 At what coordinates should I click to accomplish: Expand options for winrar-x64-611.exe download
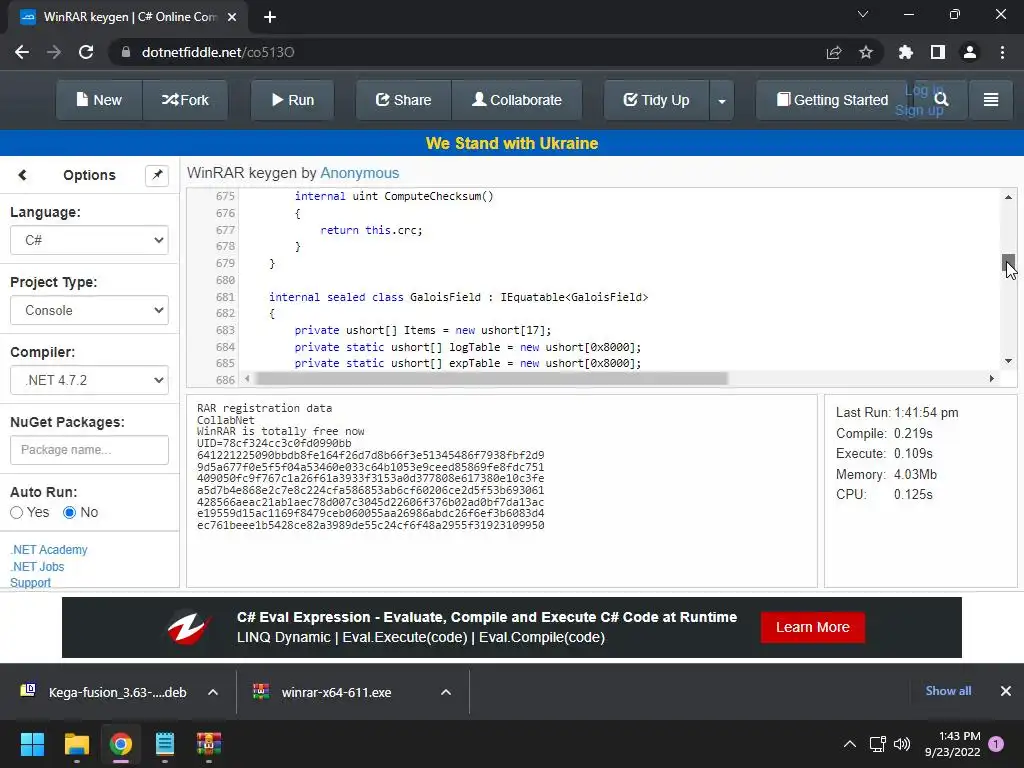tap(446, 692)
